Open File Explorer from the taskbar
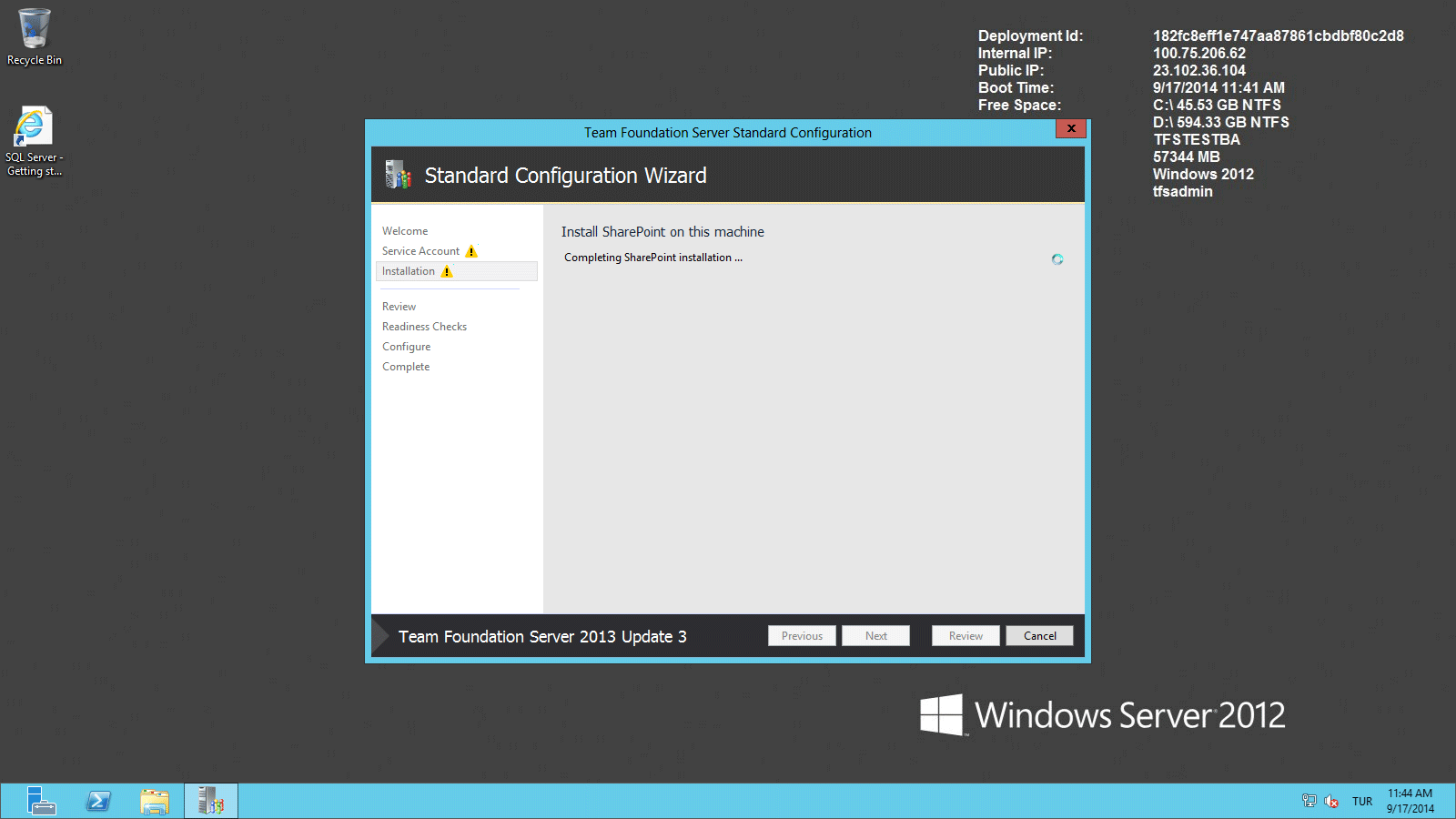Screen dimensions: 1456x819 click(154, 801)
